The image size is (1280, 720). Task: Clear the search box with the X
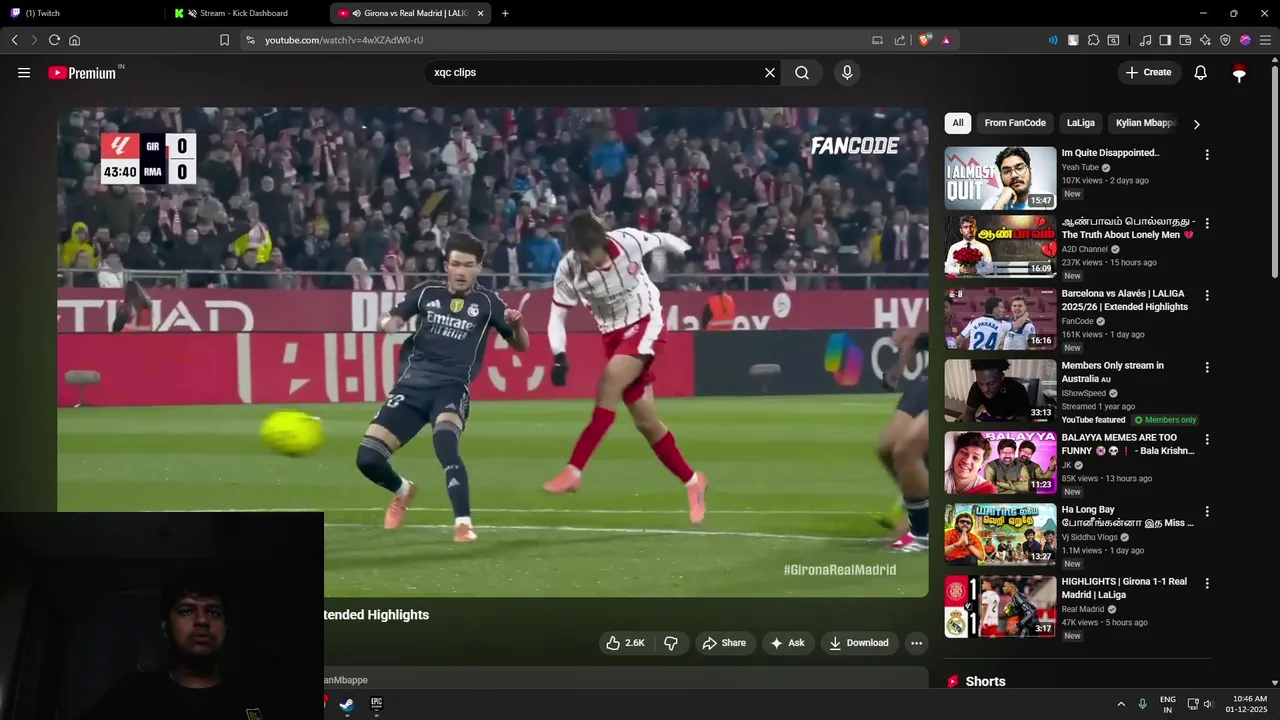click(770, 73)
